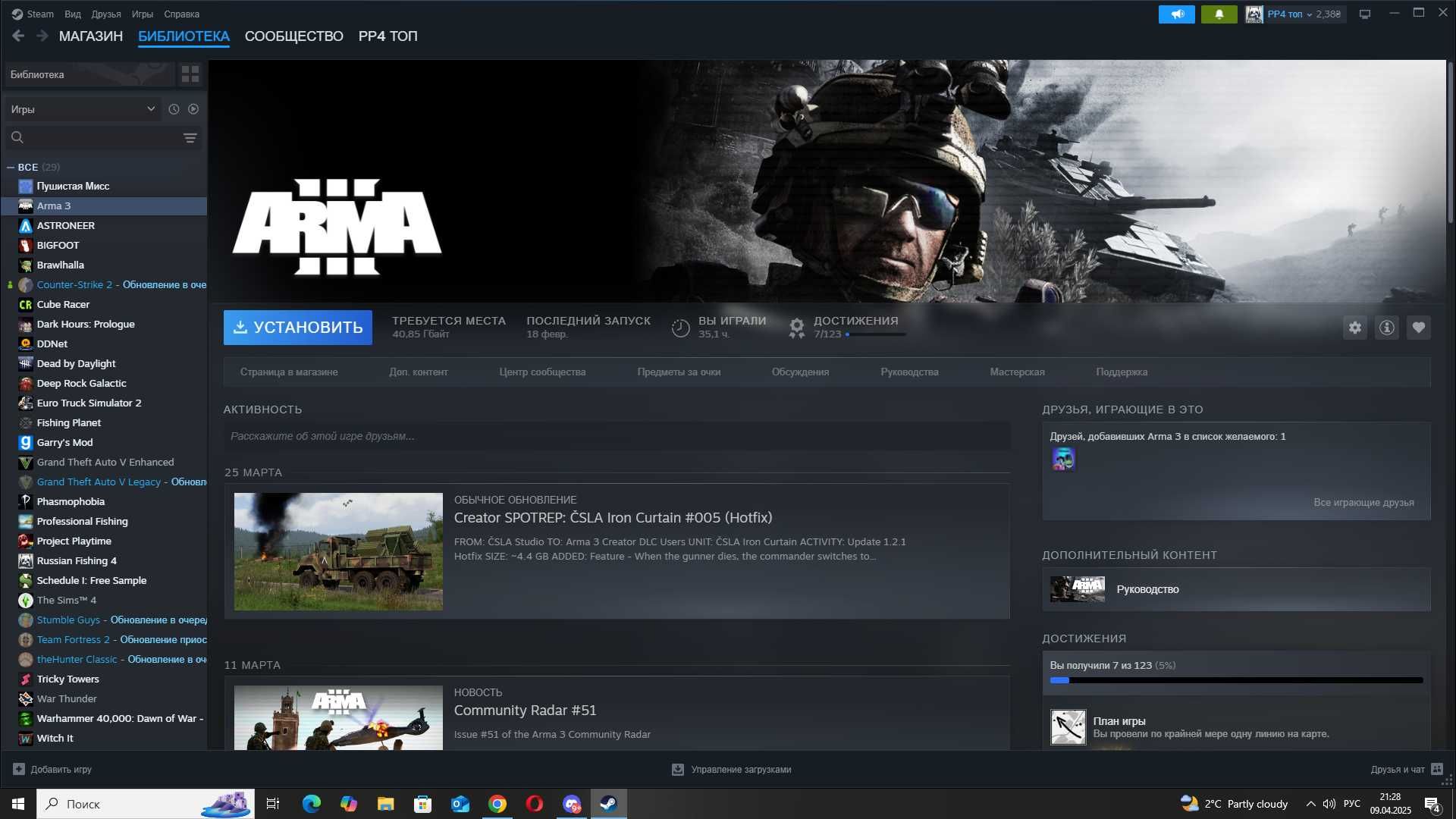1456x819 pixels.
Task: Click the Windows Поиск search box
Action: [146, 804]
